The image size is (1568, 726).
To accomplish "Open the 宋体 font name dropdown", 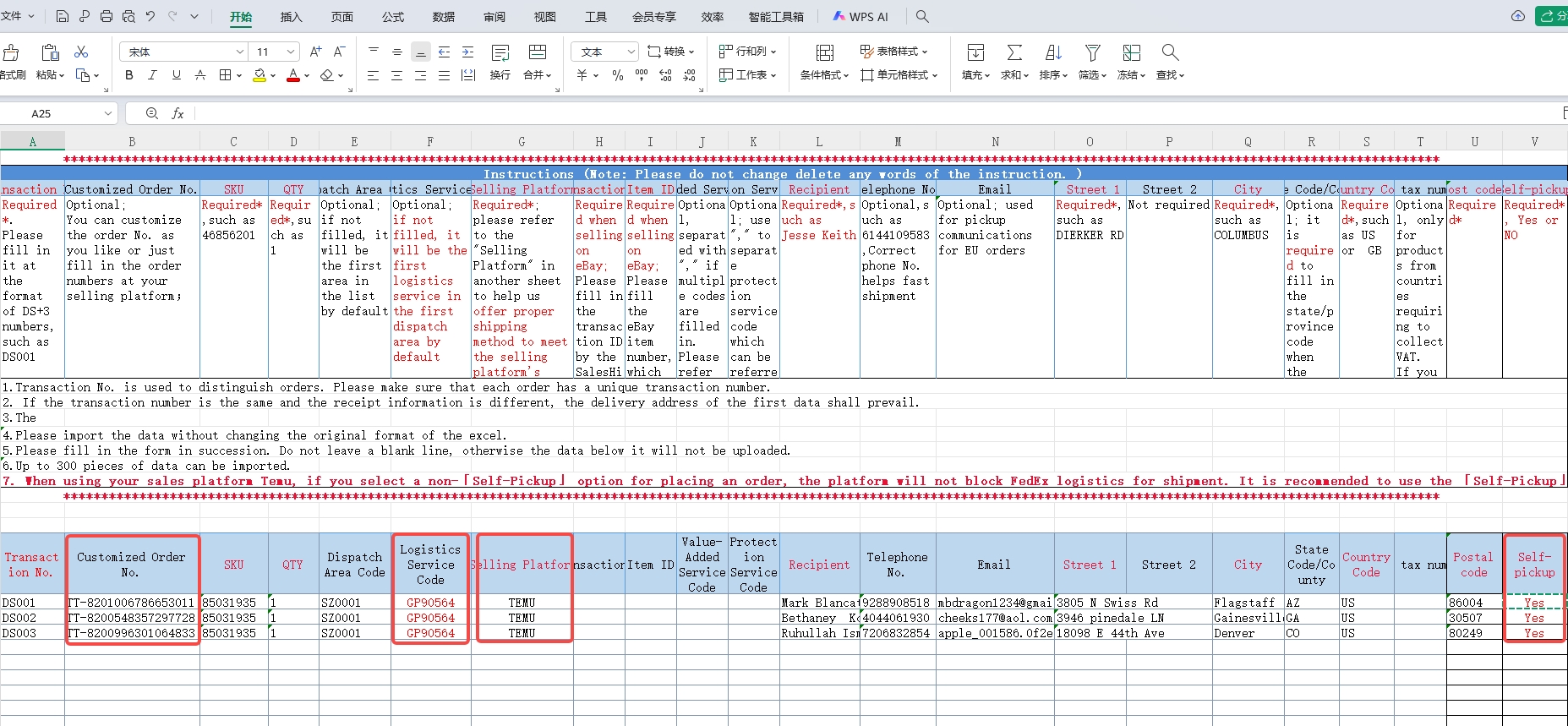I will click(x=239, y=52).
